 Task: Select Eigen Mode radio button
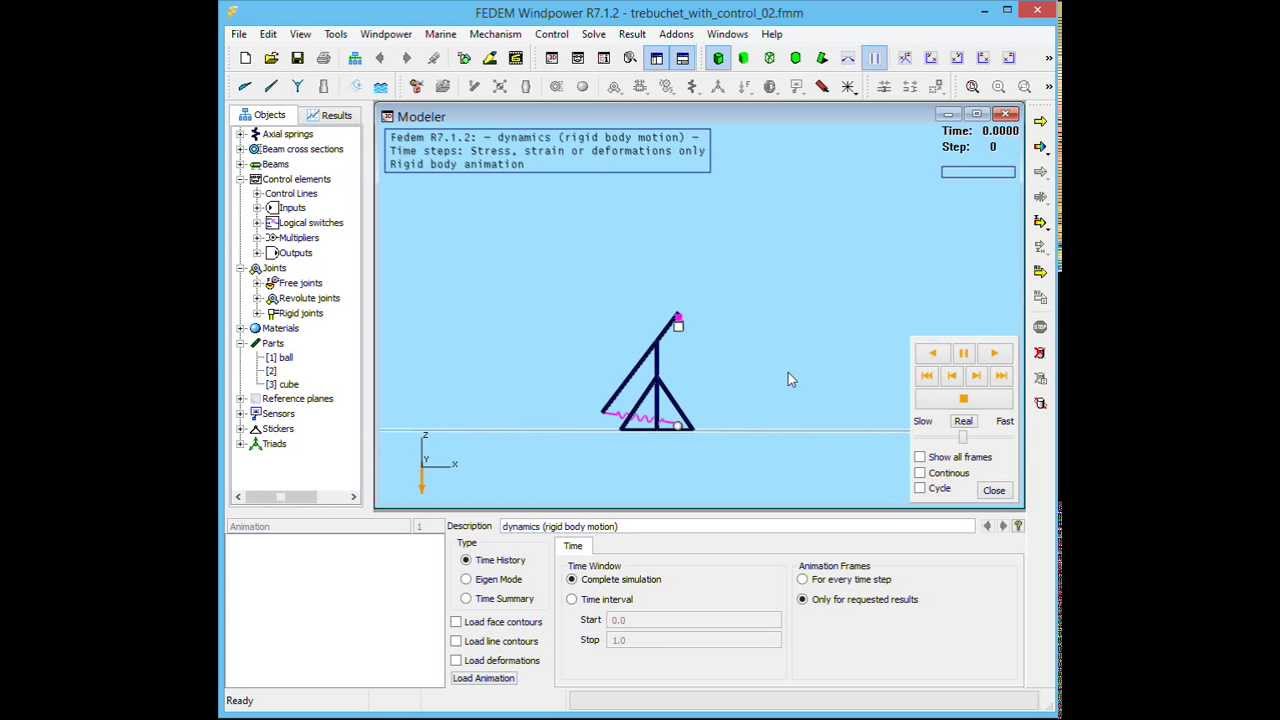466,579
